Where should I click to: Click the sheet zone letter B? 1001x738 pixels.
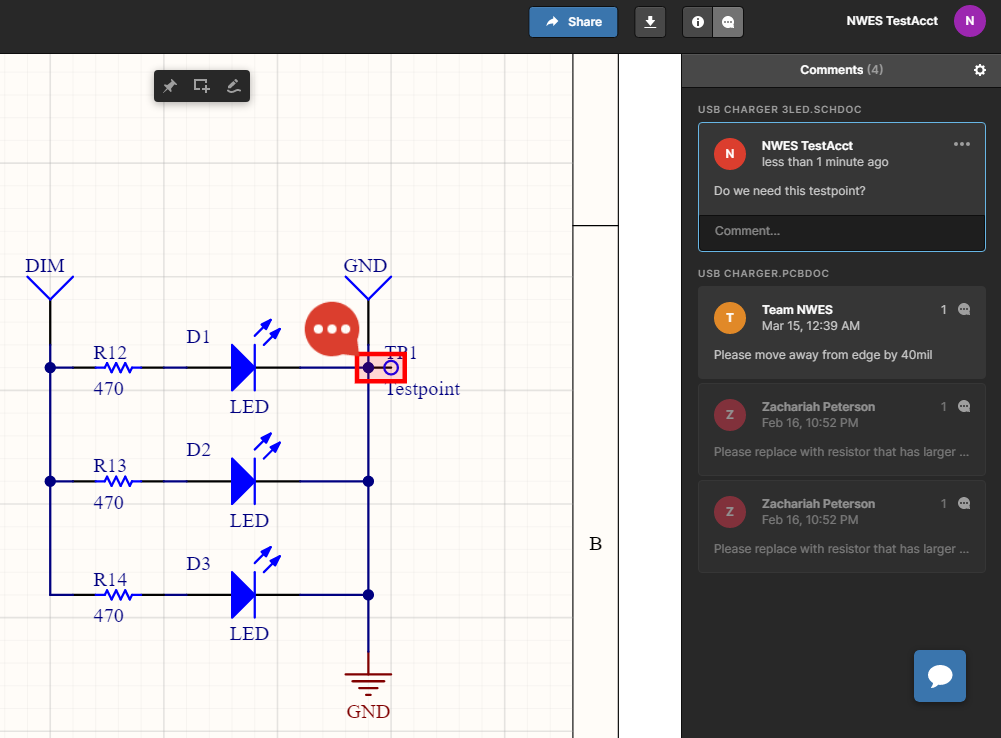coord(595,544)
